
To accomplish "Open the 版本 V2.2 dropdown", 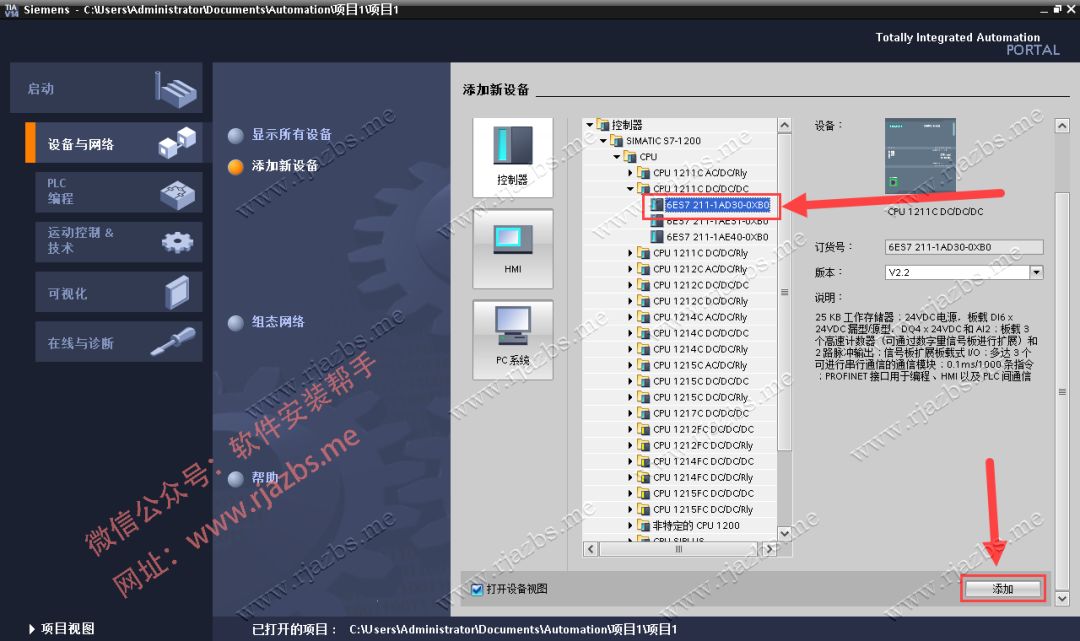I will tap(1036, 271).
